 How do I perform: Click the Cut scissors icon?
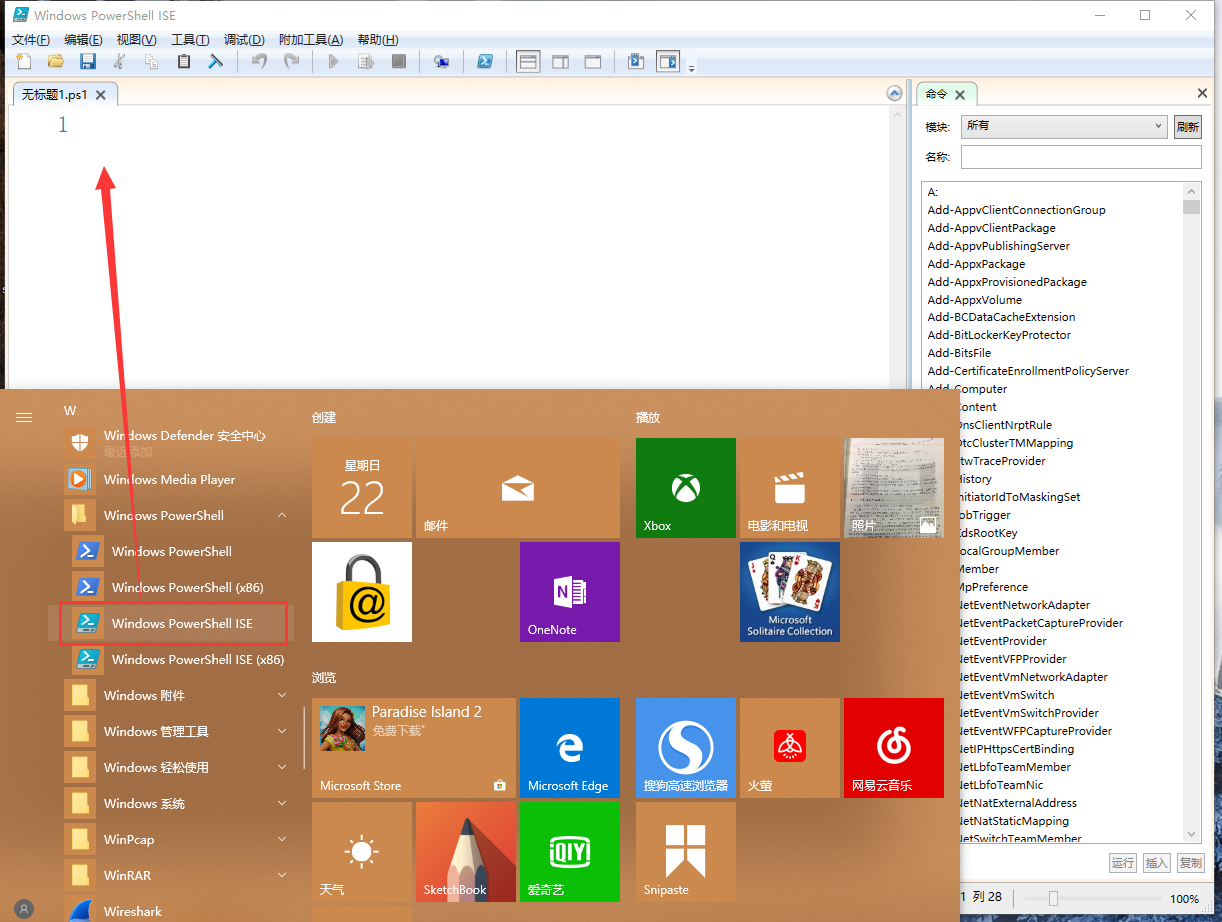120,62
